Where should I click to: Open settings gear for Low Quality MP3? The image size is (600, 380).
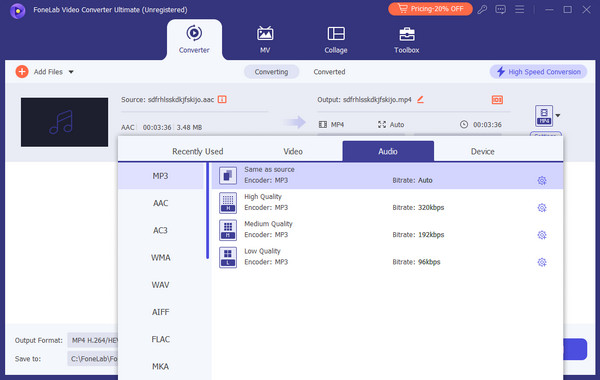[x=541, y=262]
